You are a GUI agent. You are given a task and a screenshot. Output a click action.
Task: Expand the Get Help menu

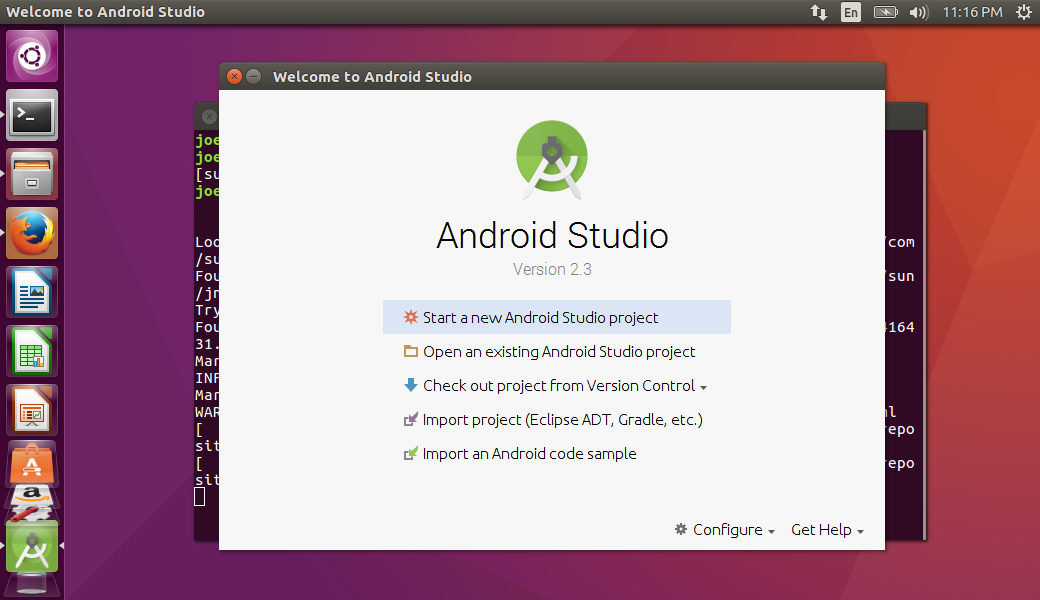827,530
